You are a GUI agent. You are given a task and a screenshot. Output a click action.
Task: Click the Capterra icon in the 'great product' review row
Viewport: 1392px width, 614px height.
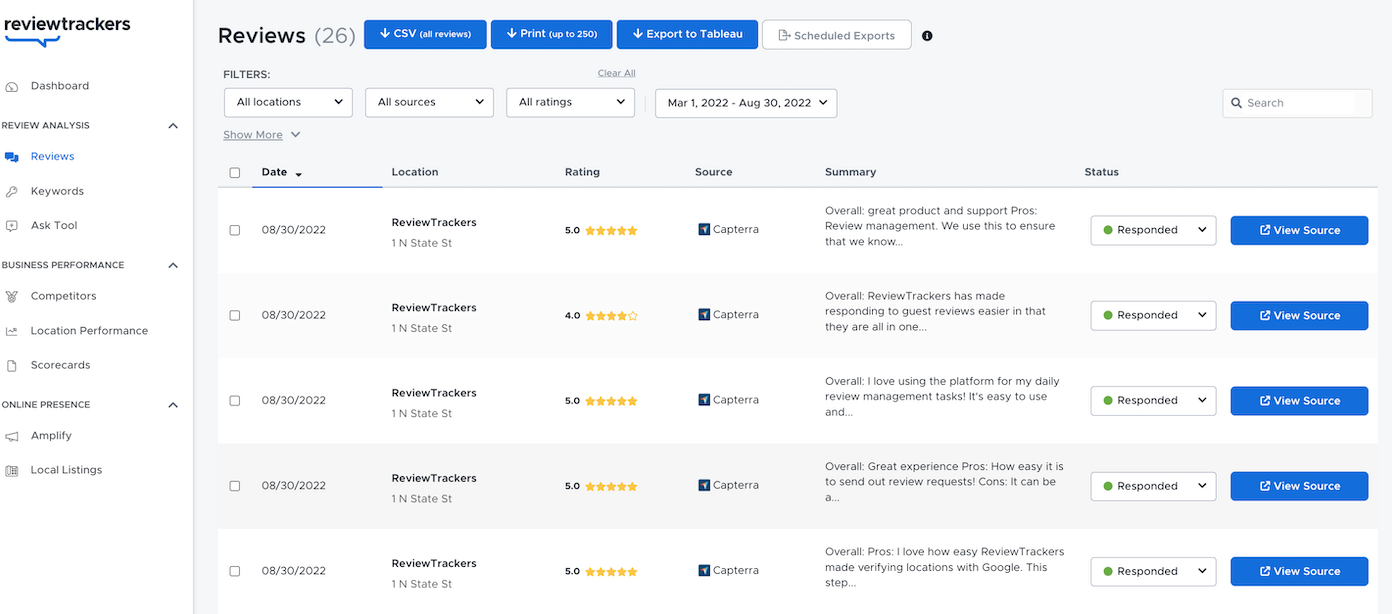click(704, 230)
